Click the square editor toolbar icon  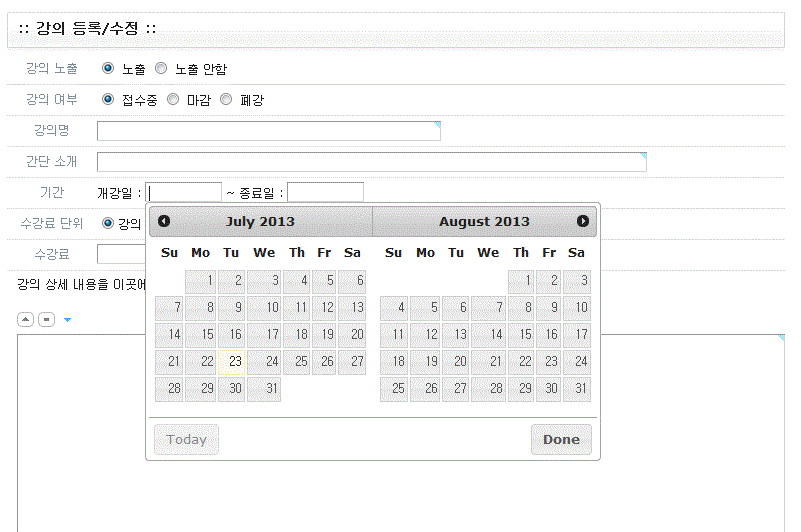click(x=46, y=320)
